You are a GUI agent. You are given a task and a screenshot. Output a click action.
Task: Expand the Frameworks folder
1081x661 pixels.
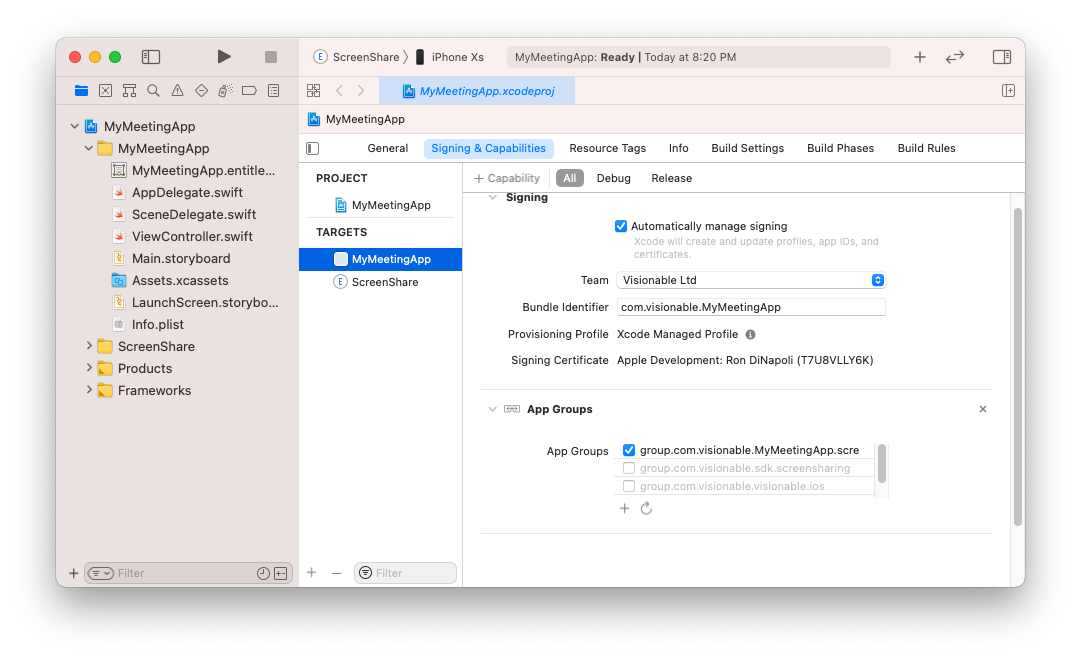click(x=88, y=390)
